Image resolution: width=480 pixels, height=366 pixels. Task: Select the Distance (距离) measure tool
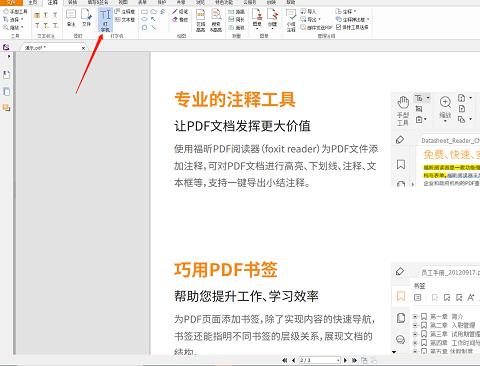click(236, 12)
